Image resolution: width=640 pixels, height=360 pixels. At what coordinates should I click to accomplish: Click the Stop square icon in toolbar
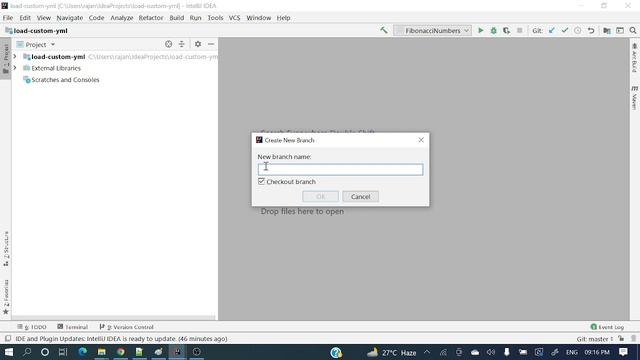(520, 31)
